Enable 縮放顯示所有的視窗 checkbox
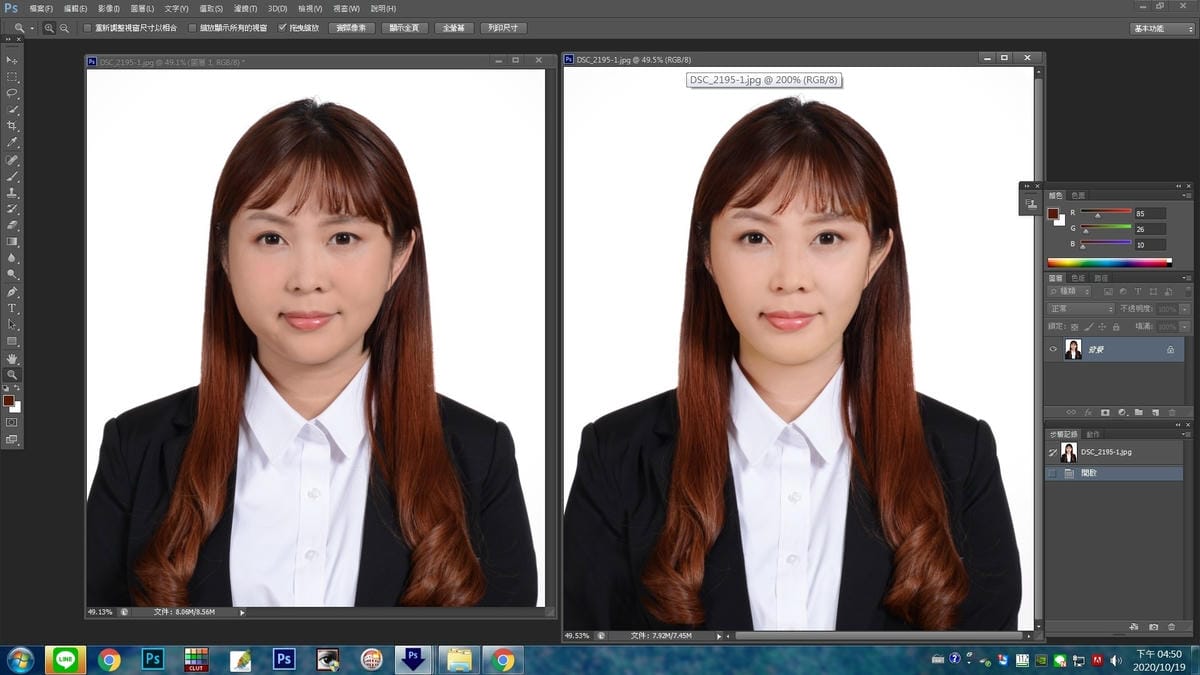The image size is (1200, 675). [192, 28]
